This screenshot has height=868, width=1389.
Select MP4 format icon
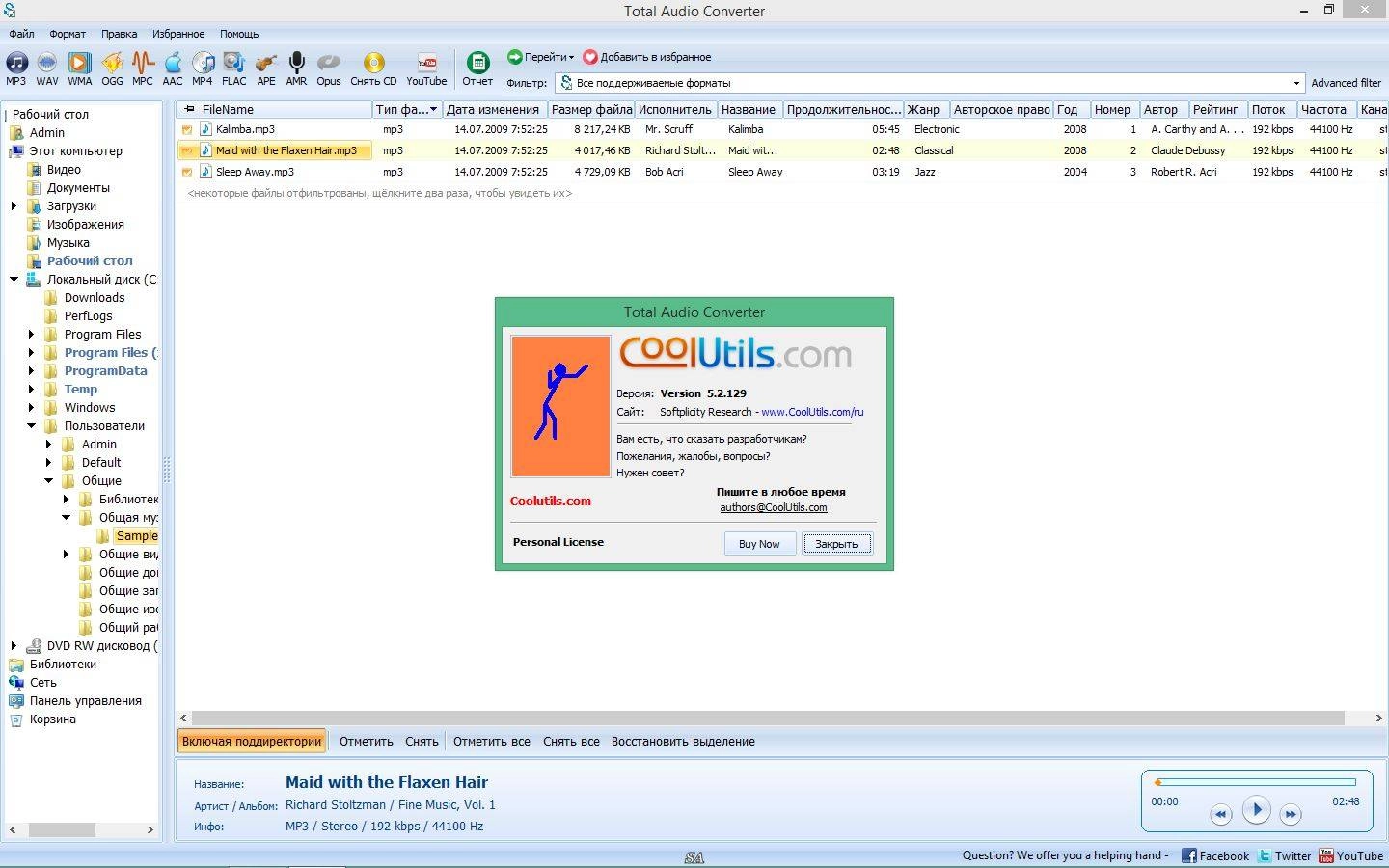pos(203,69)
